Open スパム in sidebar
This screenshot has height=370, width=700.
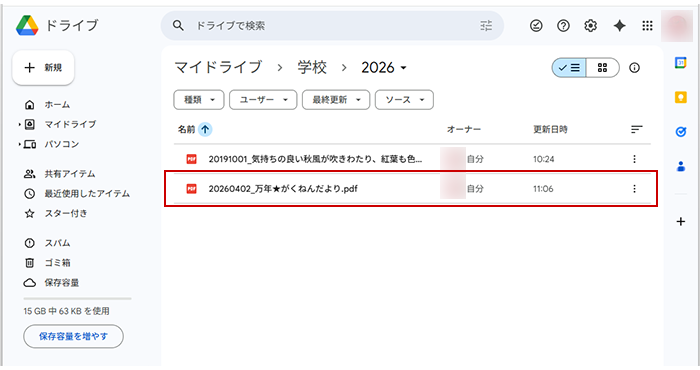57,243
